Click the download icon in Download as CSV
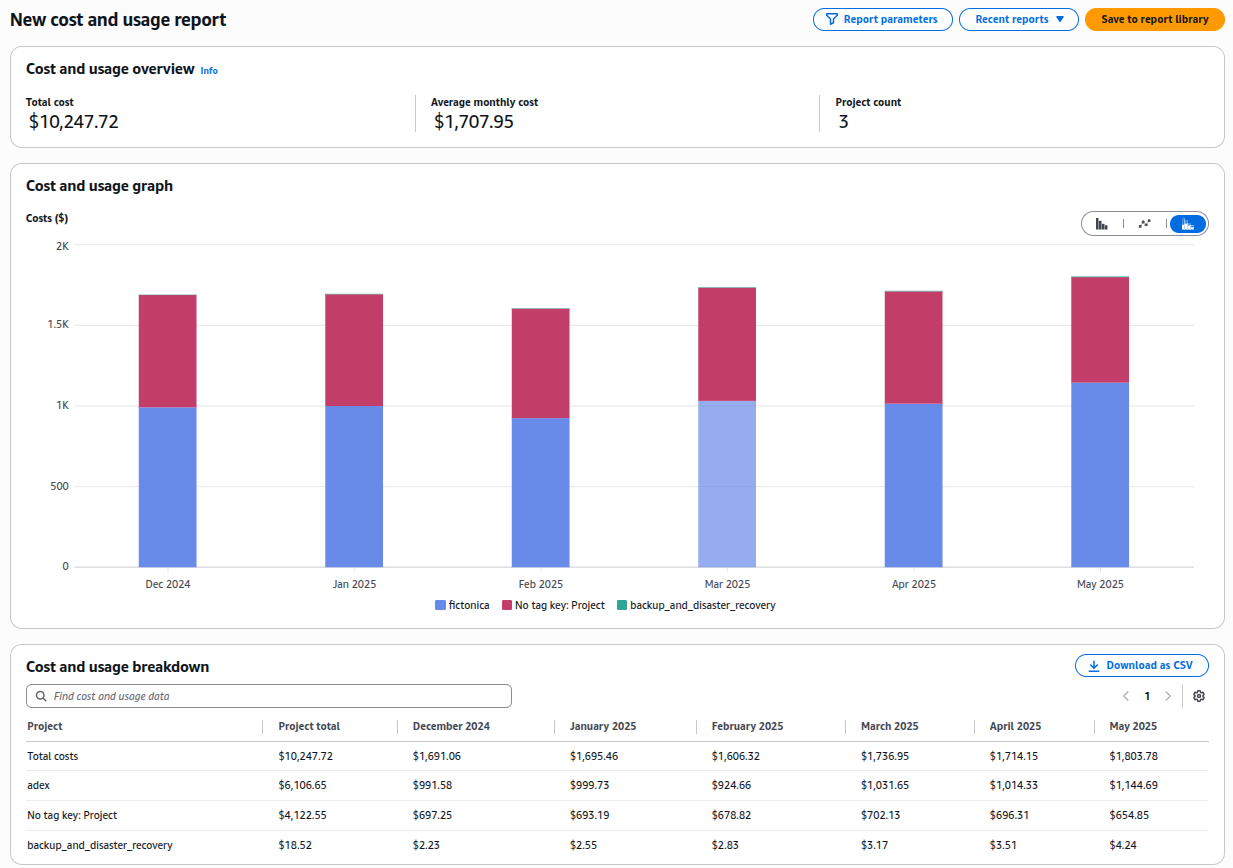The height and width of the screenshot is (868, 1233). (x=1093, y=666)
